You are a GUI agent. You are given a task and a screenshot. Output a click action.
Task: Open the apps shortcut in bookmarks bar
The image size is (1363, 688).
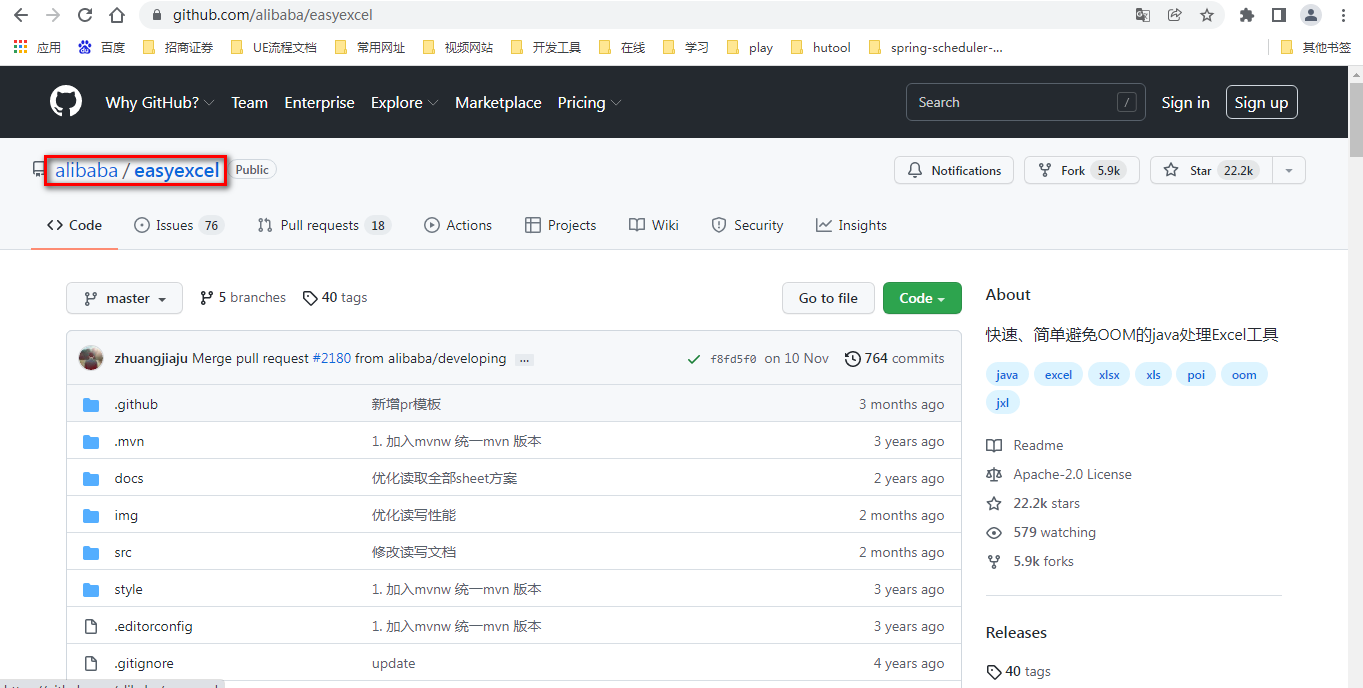coord(37,47)
